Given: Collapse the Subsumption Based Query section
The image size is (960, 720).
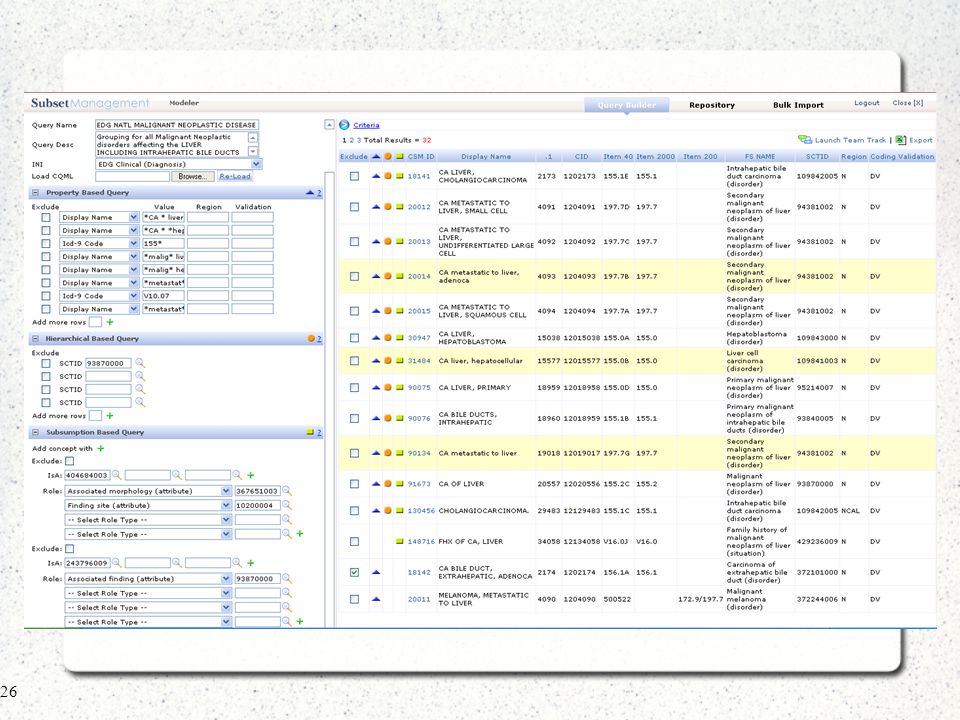Looking at the screenshot, I should pyautogui.click(x=36, y=432).
